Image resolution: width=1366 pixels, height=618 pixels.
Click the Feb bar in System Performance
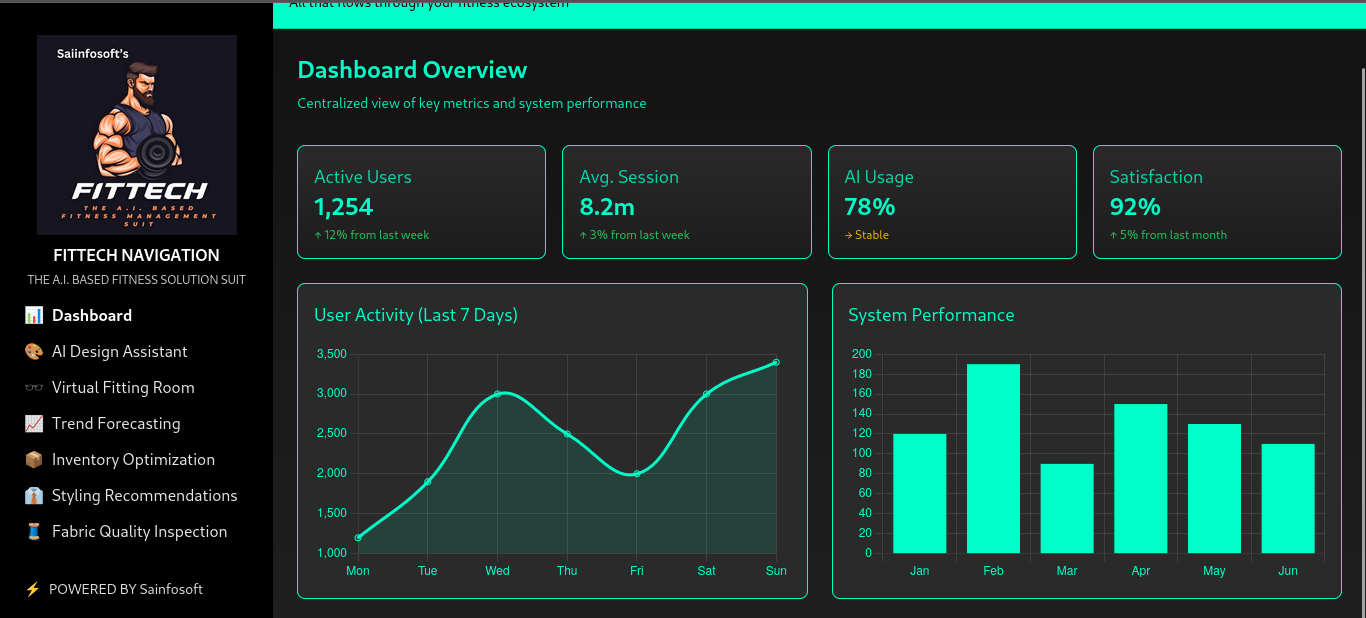[x=993, y=458]
